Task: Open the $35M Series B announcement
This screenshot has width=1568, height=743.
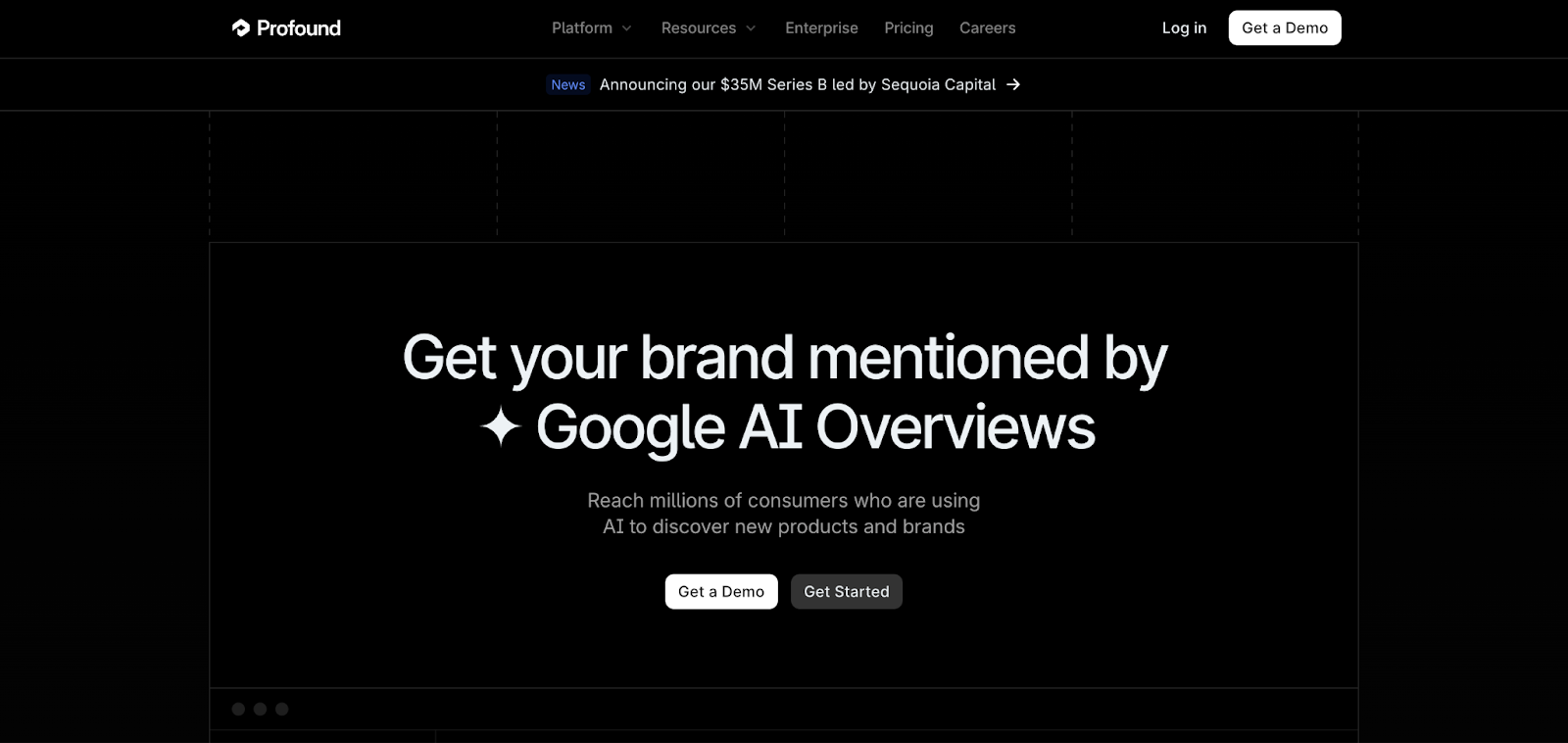Action: point(798,84)
